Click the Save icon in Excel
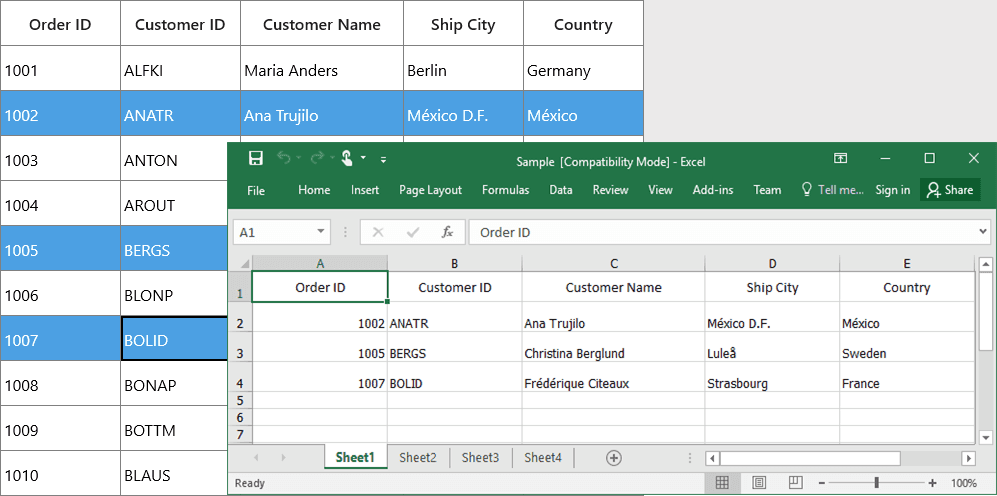This screenshot has width=997, height=496. click(x=256, y=158)
